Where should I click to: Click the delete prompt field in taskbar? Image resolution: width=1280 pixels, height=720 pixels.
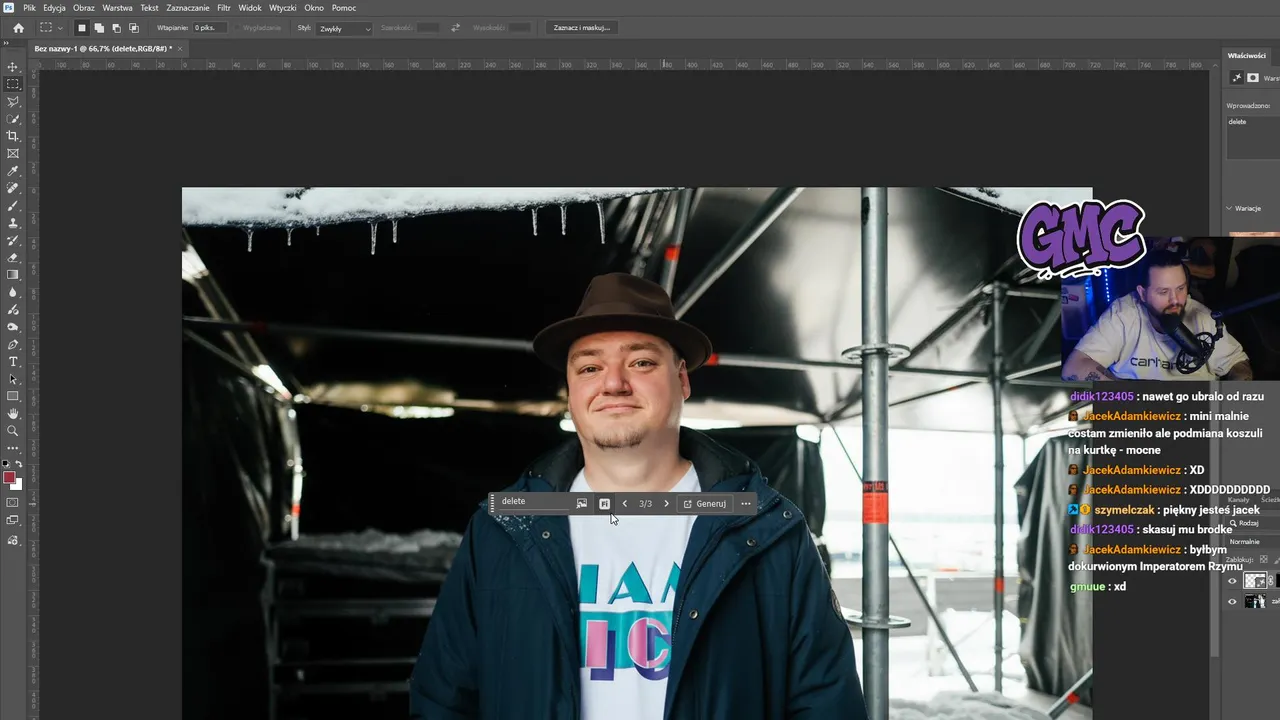[534, 502]
